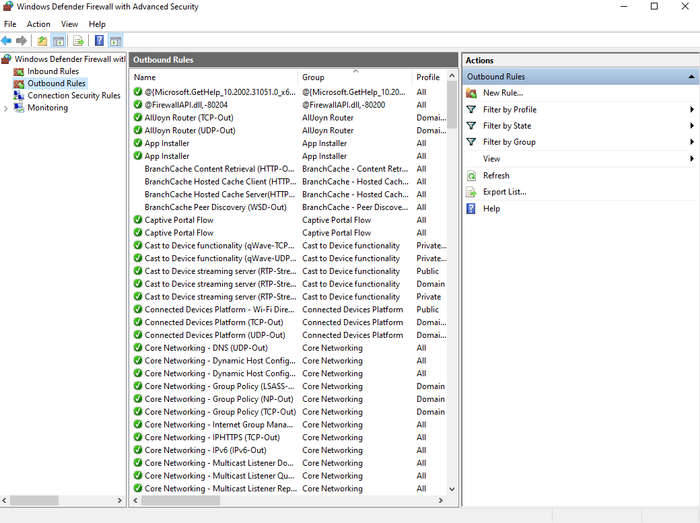Open the Action menu
Viewport: 700px width, 523px height.
[38, 24]
